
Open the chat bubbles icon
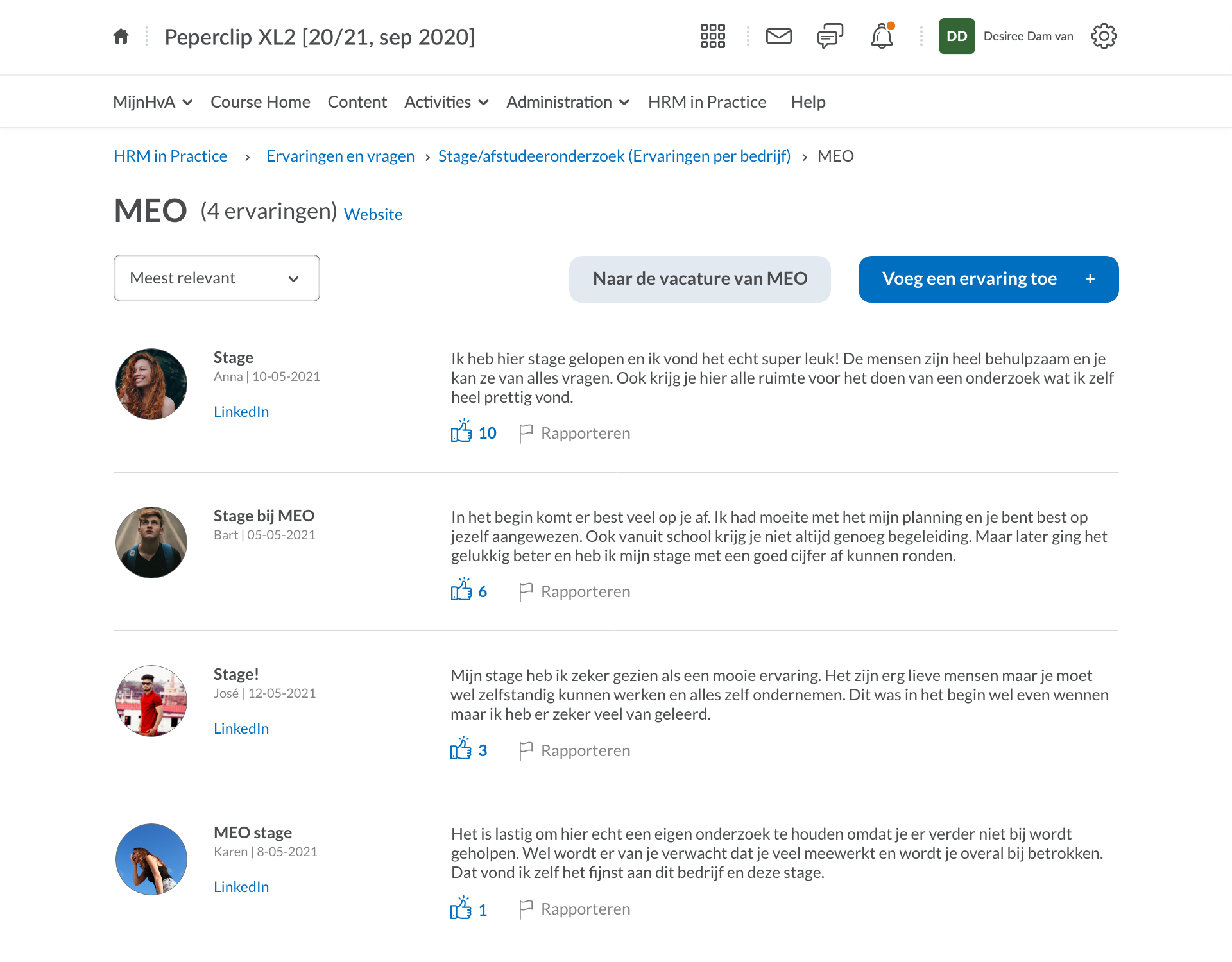[830, 37]
